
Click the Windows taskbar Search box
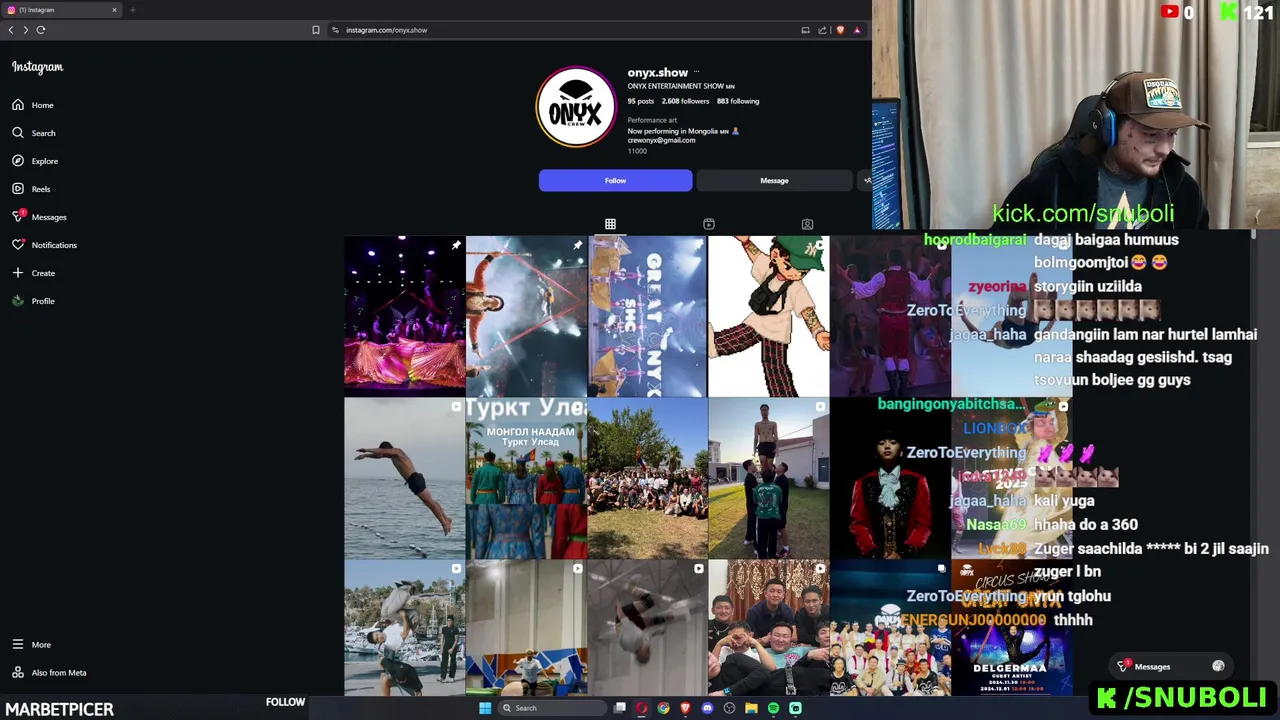[x=553, y=708]
